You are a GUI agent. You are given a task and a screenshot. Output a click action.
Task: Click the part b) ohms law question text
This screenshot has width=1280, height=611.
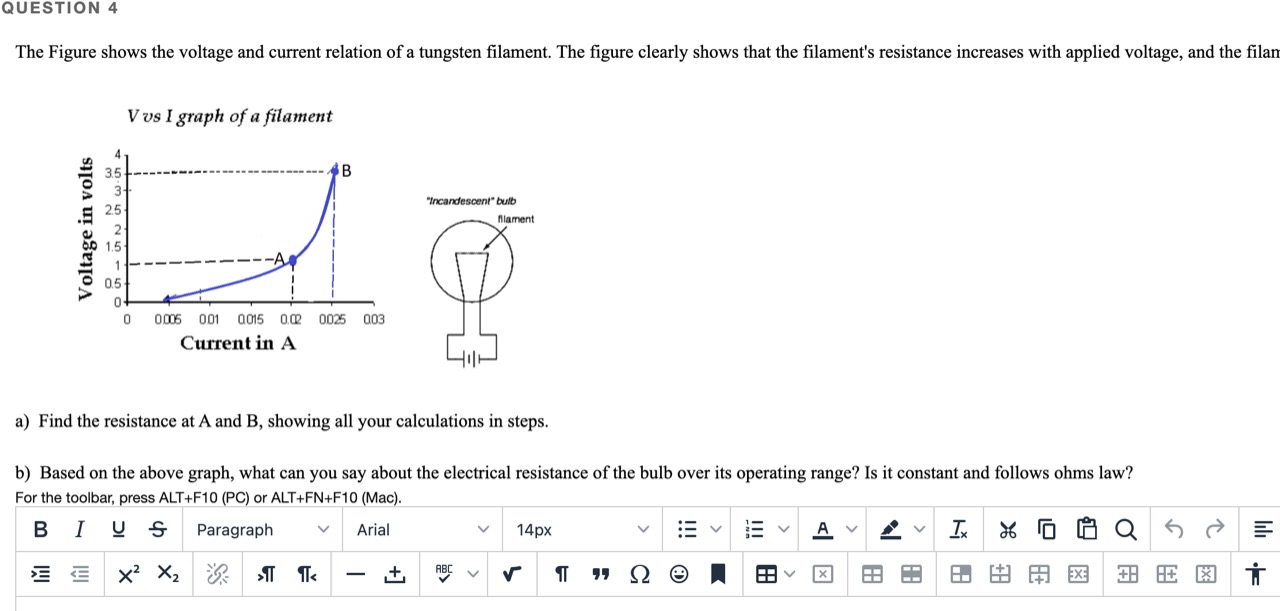(574, 472)
